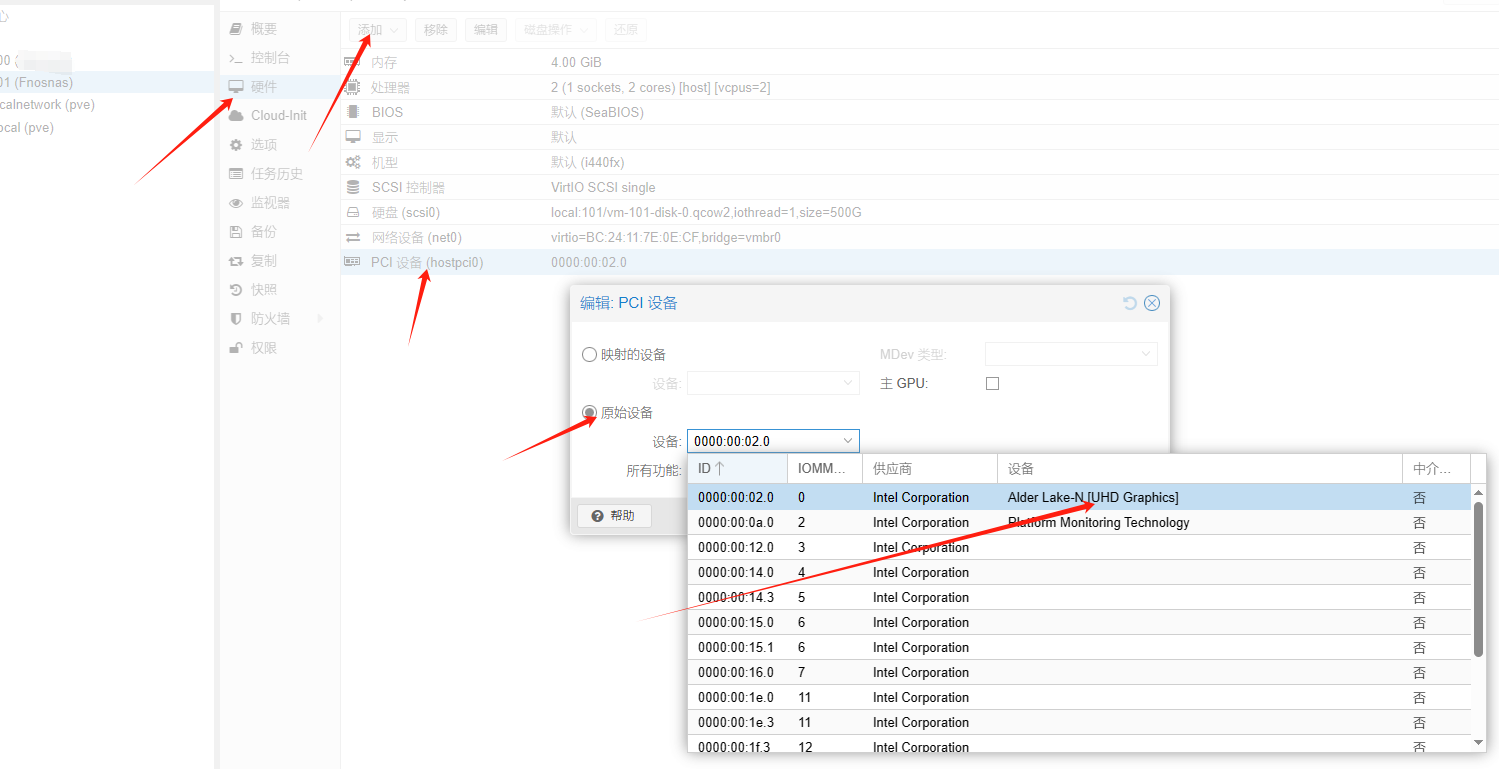This screenshot has height=769, width=1499.
Task: Click the memory icon beside 内存
Action: click(353, 62)
